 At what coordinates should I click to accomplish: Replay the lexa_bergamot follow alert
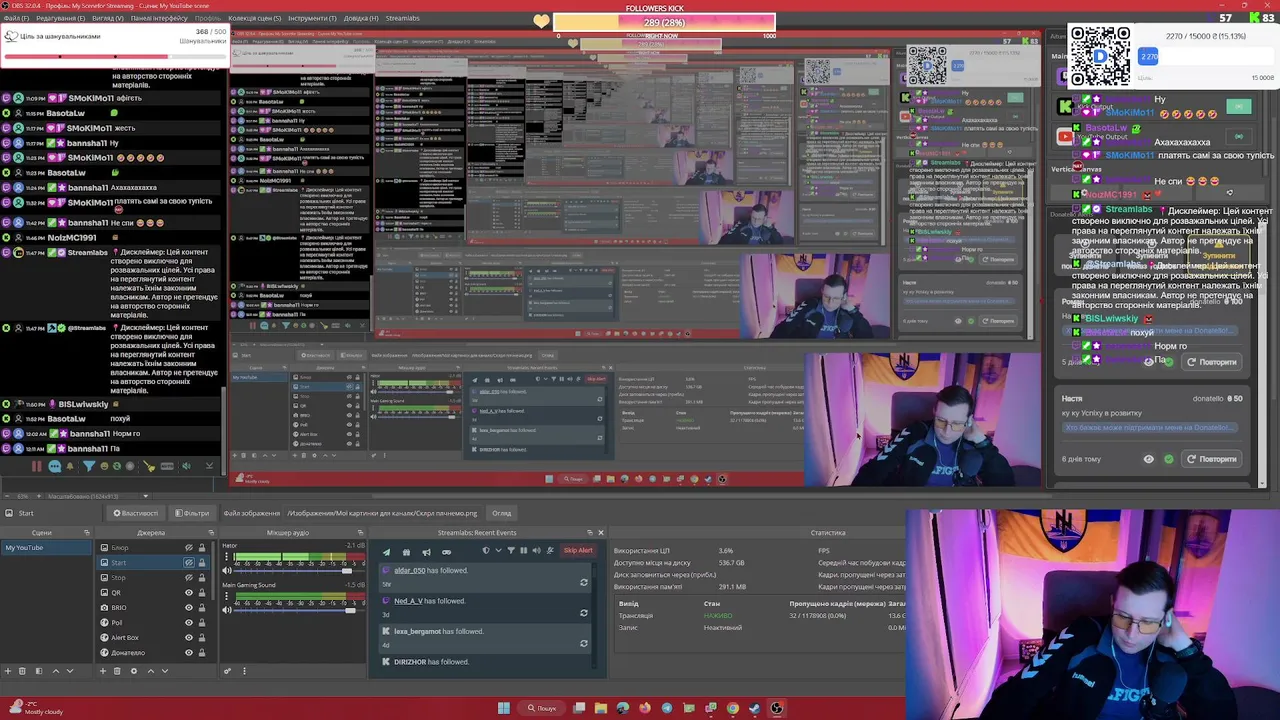(x=584, y=643)
